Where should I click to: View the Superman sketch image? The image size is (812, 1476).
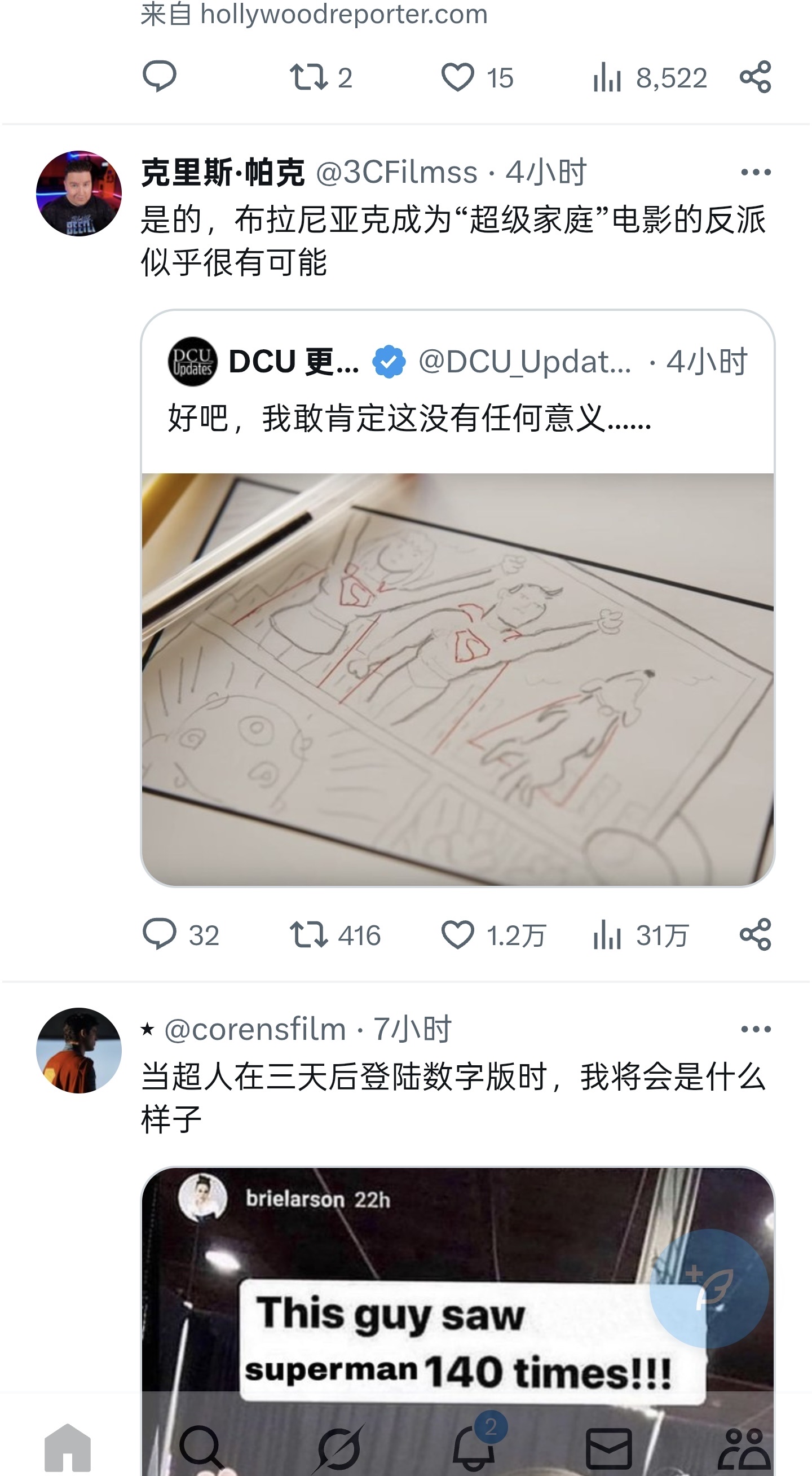(x=457, y=679)
